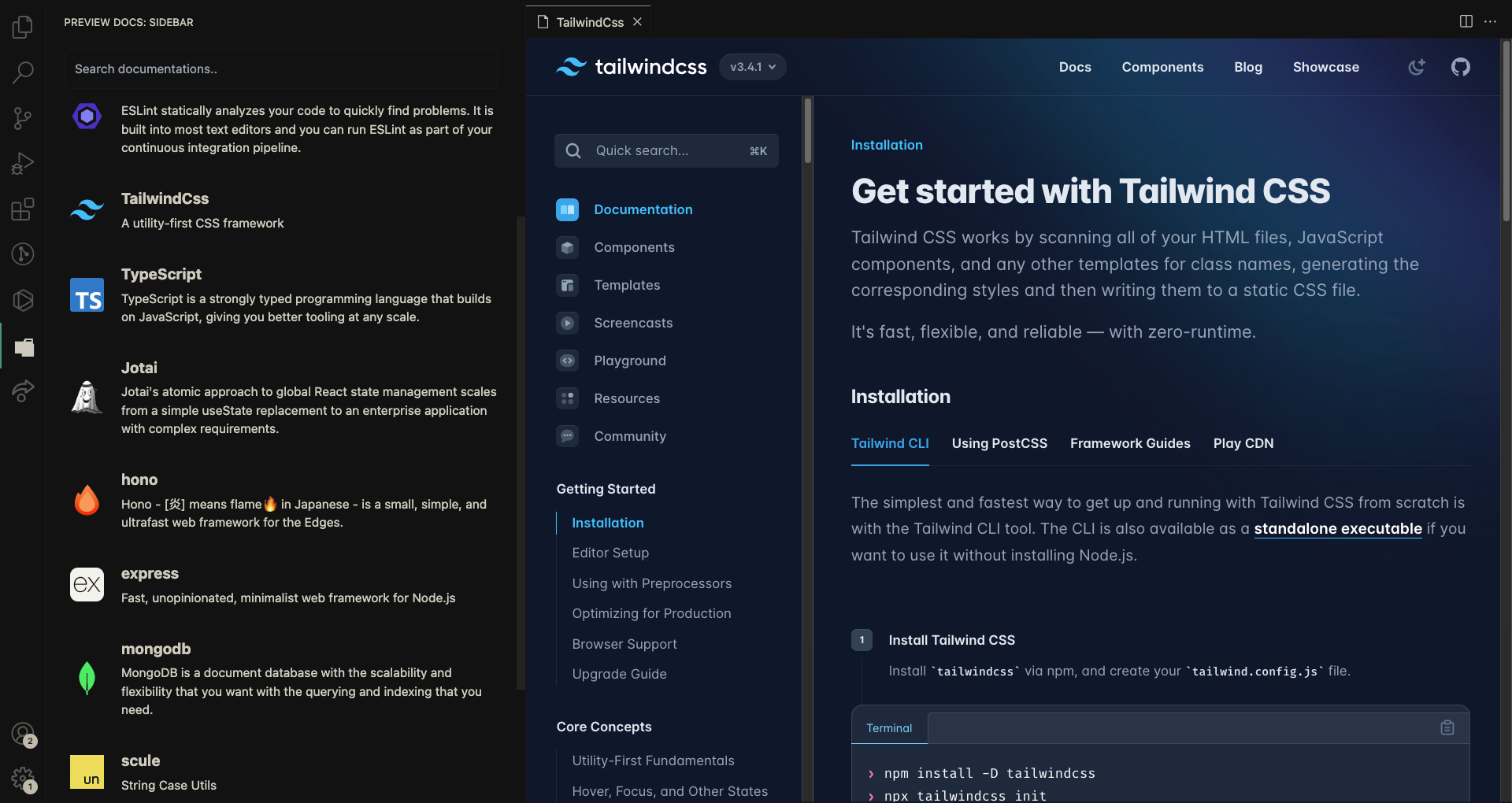This screenshot has width=1512, height=803.
Task: Click the Tailwind docs sidebar scrollbar
Action: (x=807, y=130)
